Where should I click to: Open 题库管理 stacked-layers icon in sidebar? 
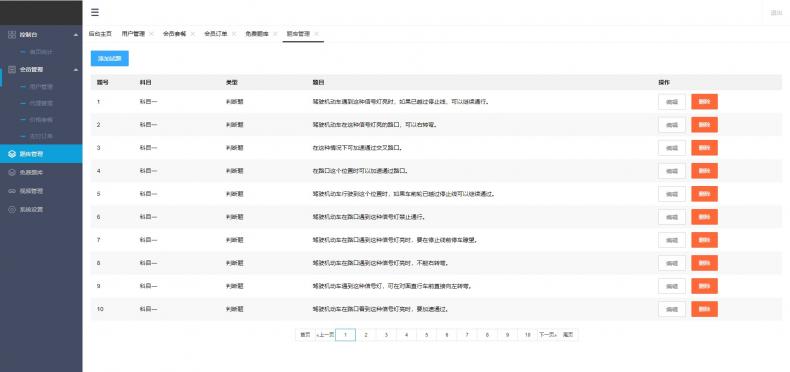(13, 154)
